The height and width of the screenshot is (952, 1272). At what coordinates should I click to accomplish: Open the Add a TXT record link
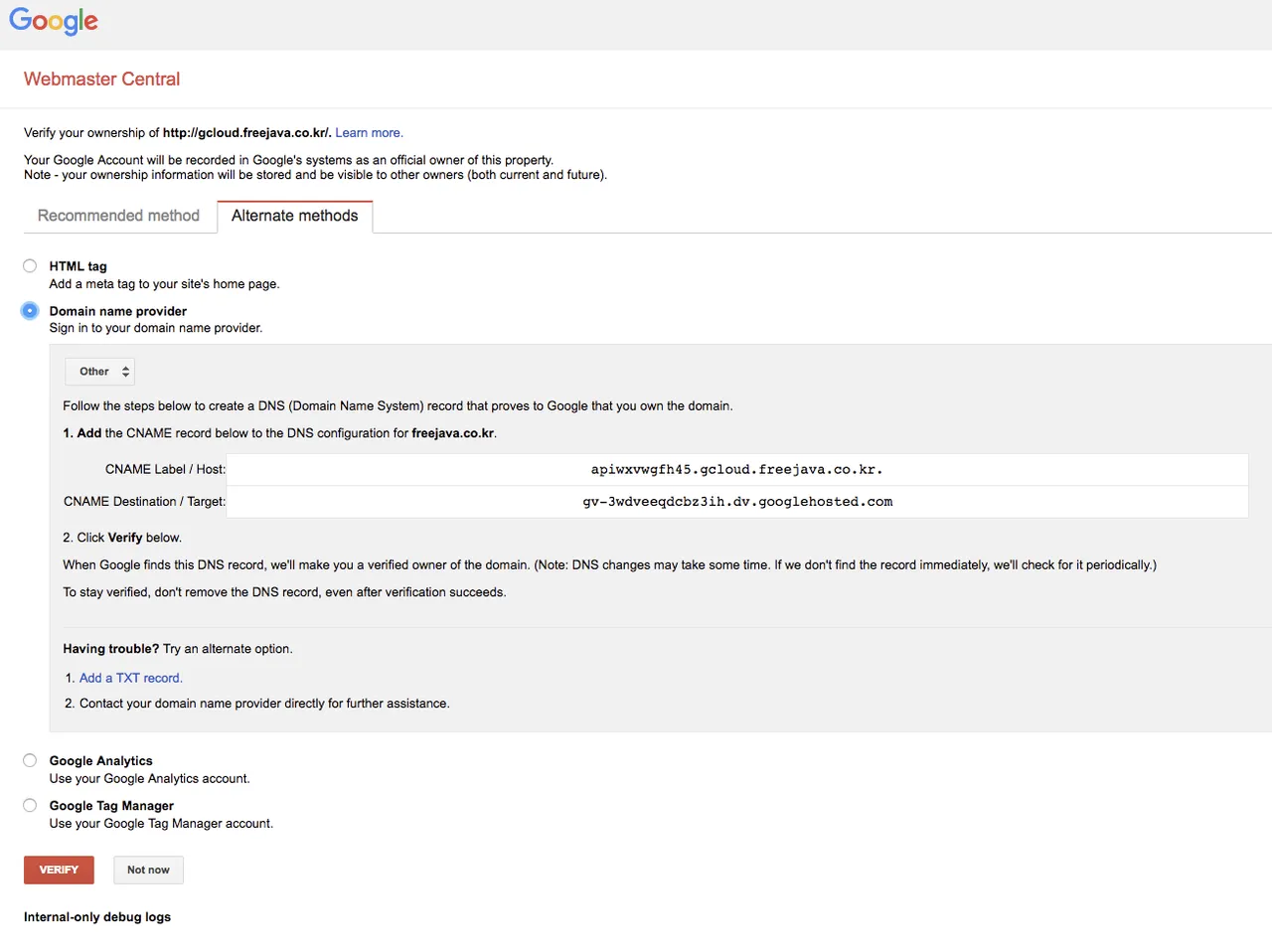pos(130,678)
